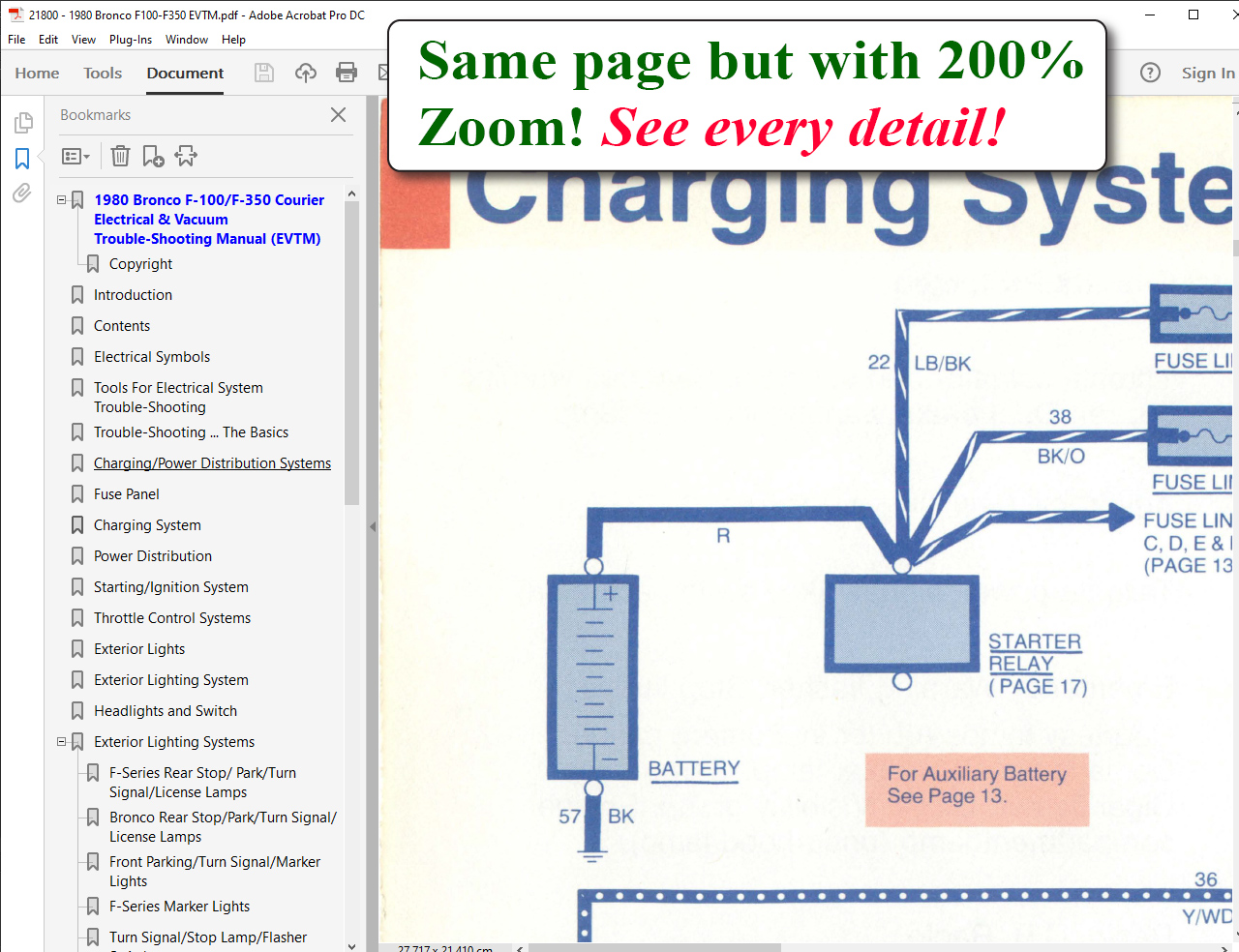The width and height of the screenshot is (1239, 952).
Task: Open Electrical Symbols bookmark
Action: (x=152, y=357)
